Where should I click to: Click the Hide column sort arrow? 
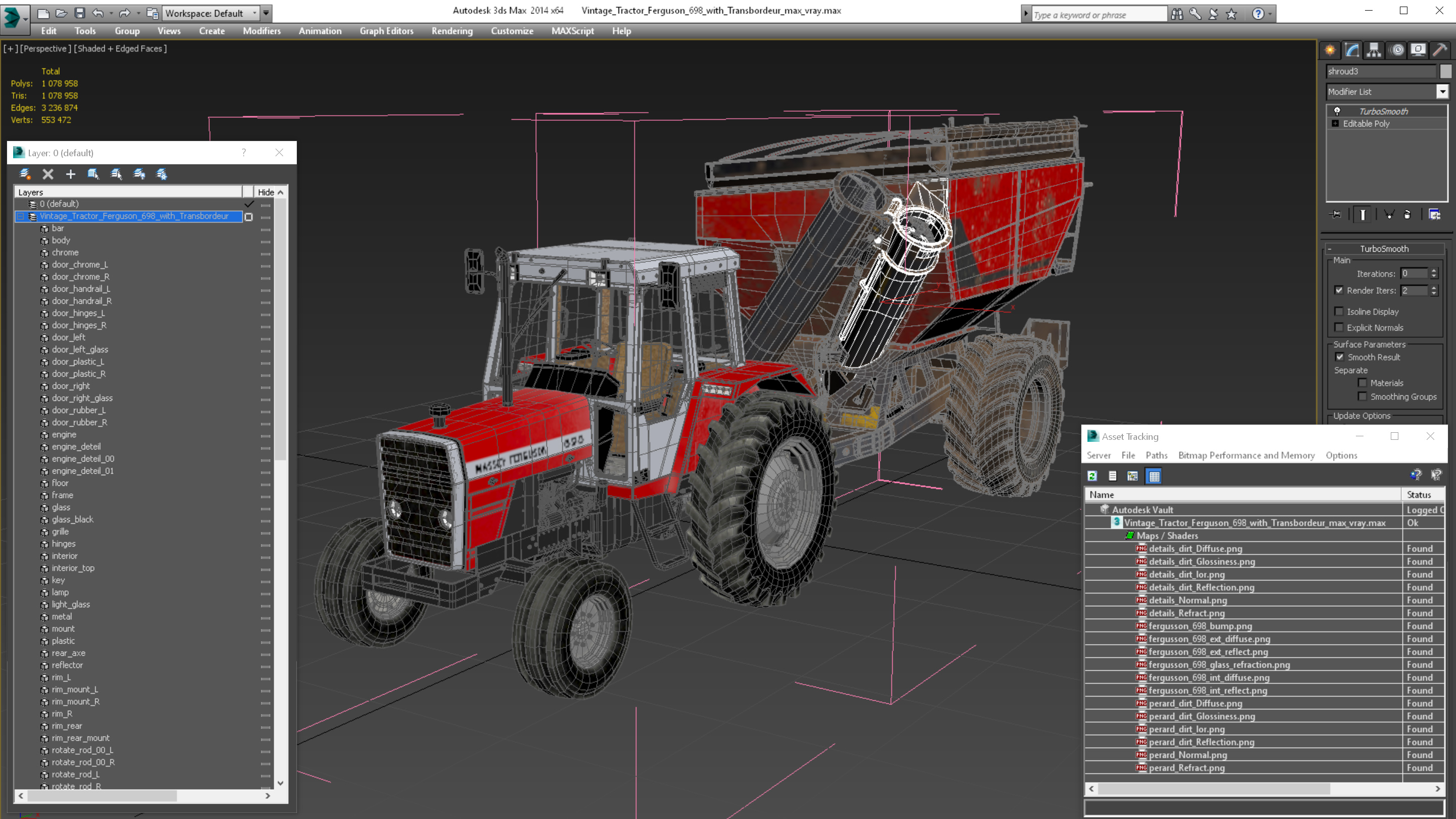pos(281,192)
